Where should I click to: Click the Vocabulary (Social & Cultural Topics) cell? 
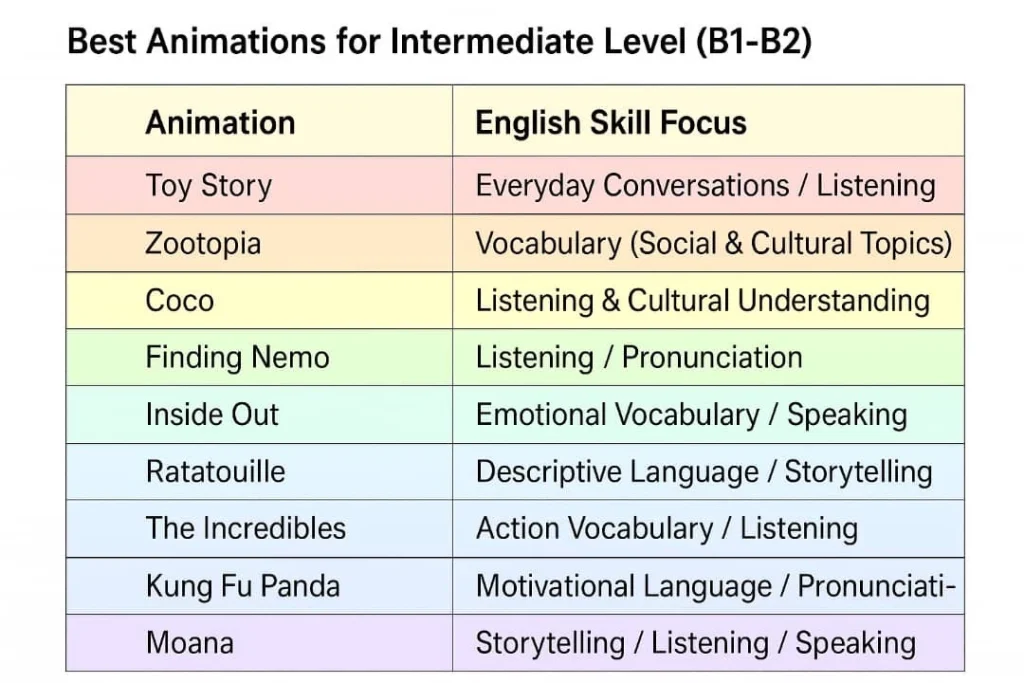point(709,243)
